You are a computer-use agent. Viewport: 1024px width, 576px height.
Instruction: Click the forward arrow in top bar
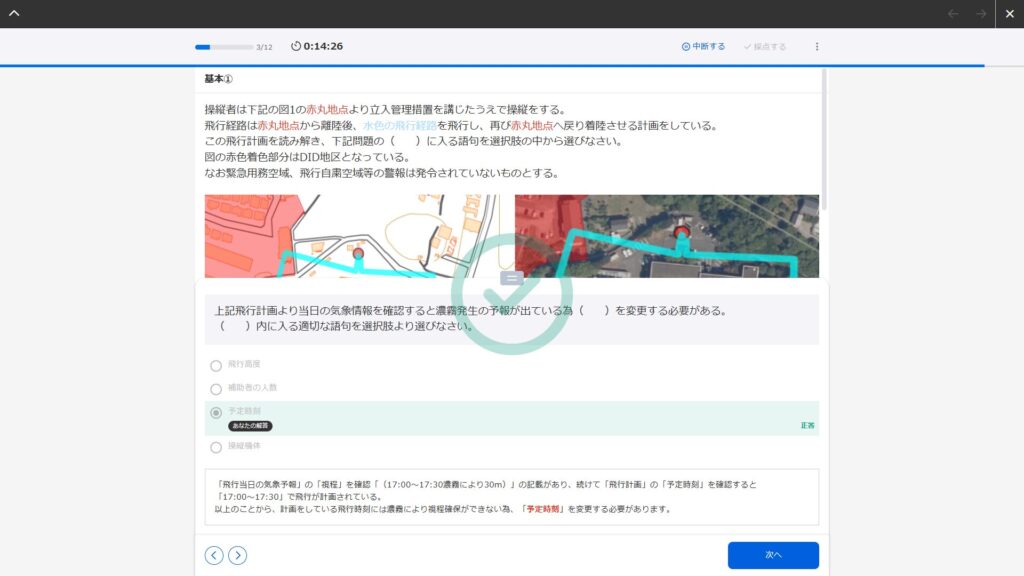click(x=981, y=14)
